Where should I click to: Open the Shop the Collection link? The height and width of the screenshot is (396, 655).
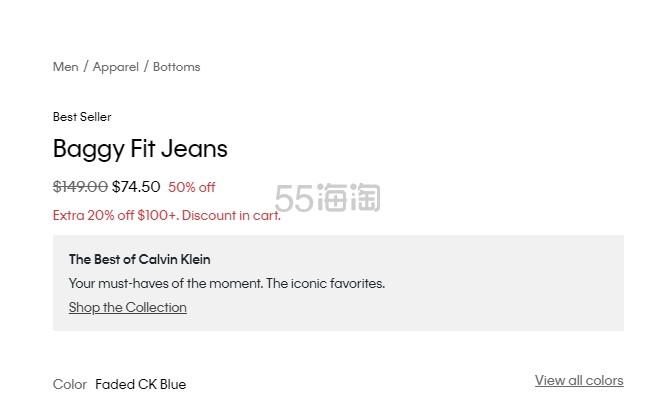128,307
